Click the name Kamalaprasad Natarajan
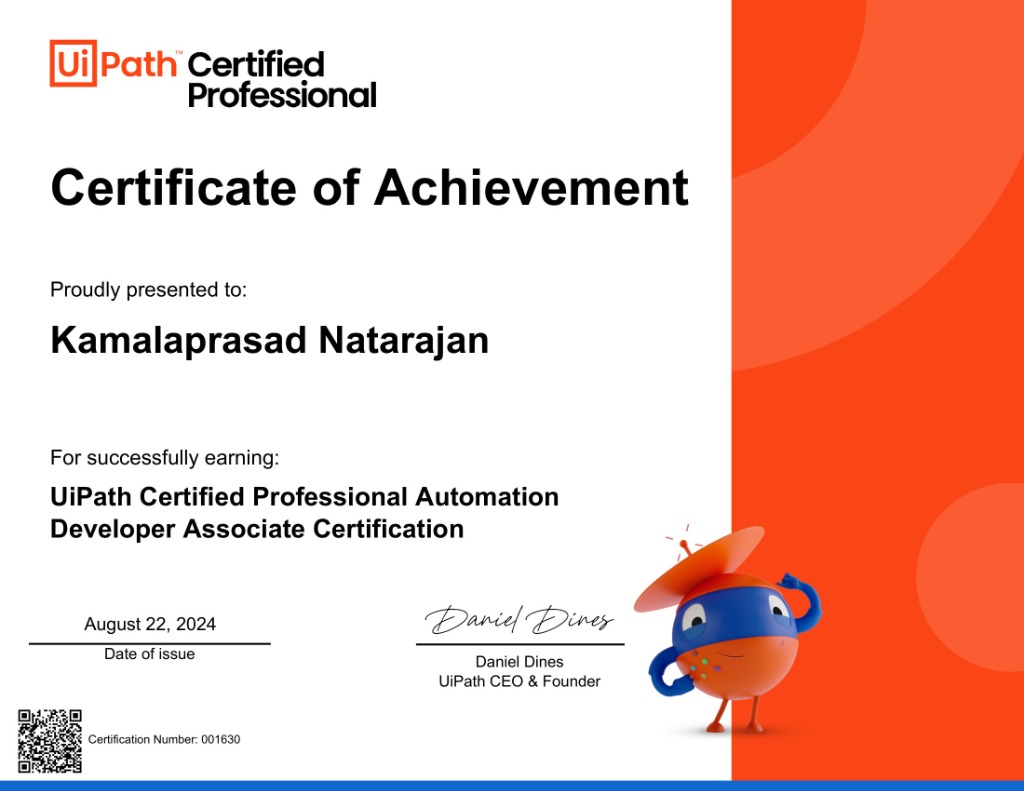 267,340
